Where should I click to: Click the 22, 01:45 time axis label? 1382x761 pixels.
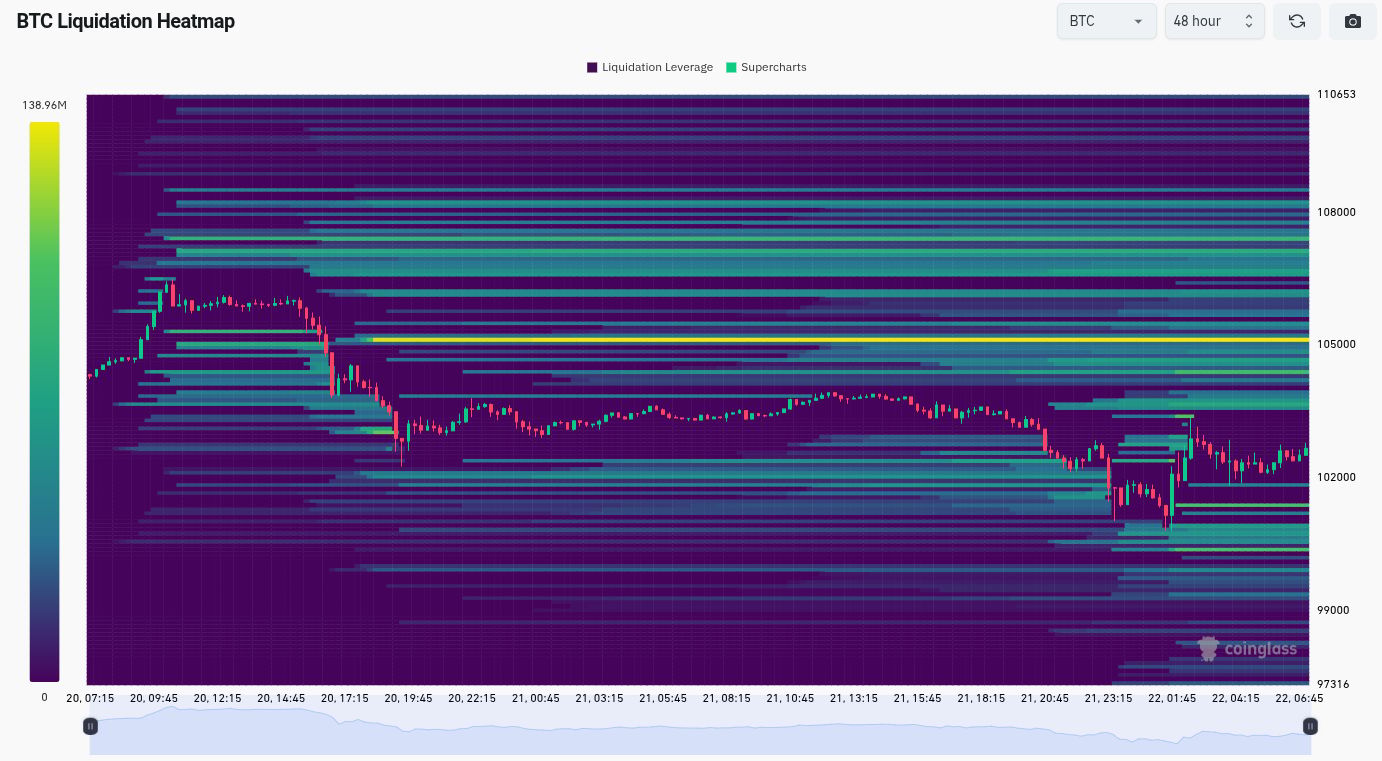click(1172, 698)
